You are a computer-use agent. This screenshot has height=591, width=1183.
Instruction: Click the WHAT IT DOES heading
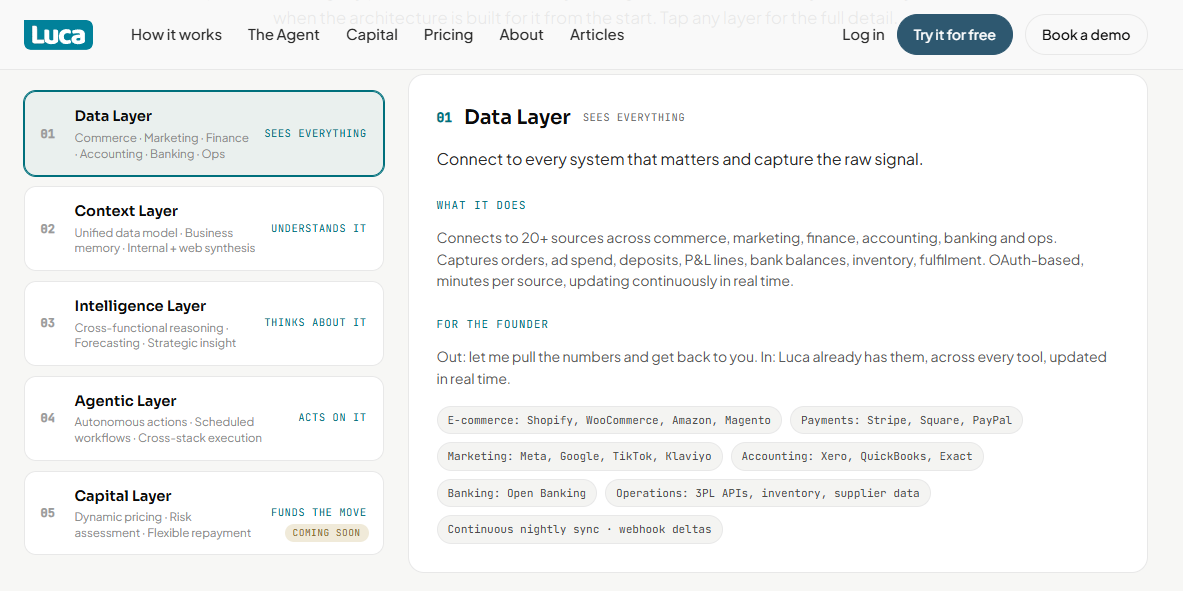pos(481,205)
